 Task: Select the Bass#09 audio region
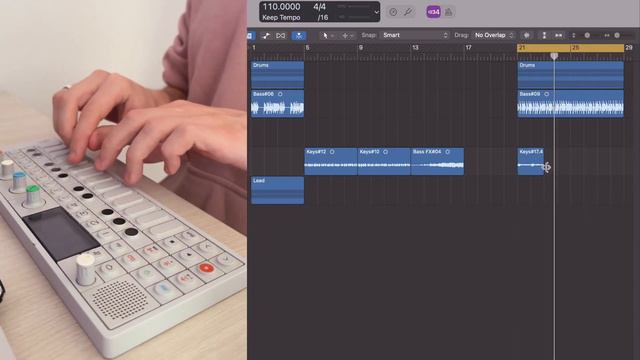point(571,104)
